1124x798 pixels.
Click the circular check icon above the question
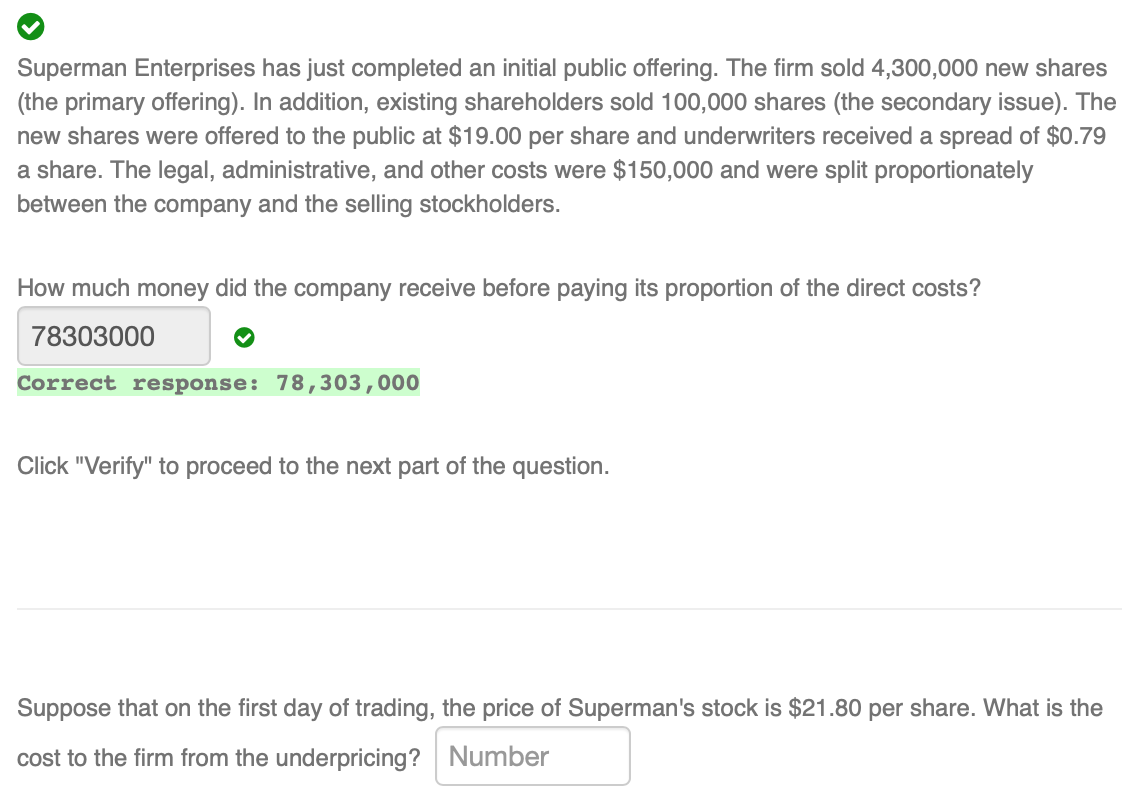[x=30, y=27]
